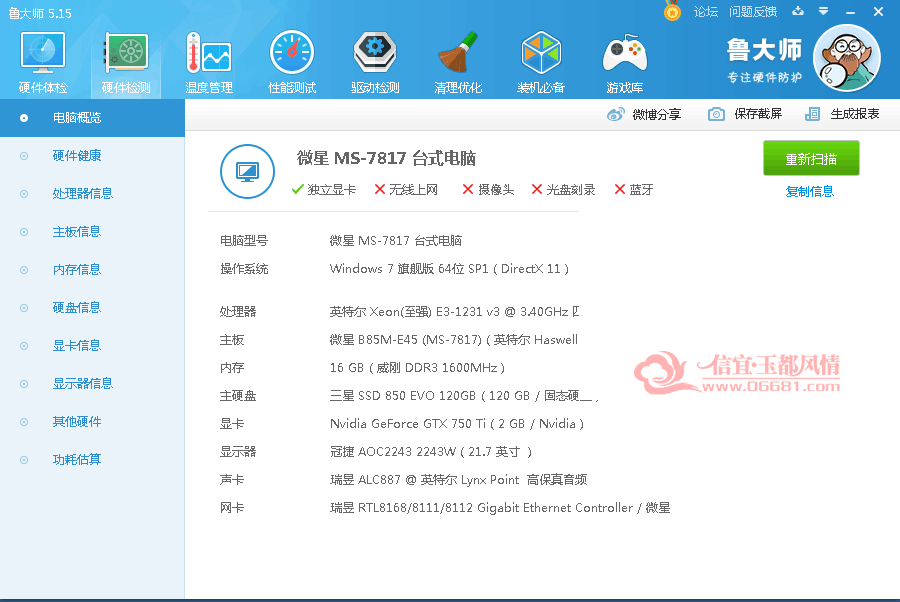900x602 pixels.
Task: Open 温度管理 temperature management
Action: 209,63
